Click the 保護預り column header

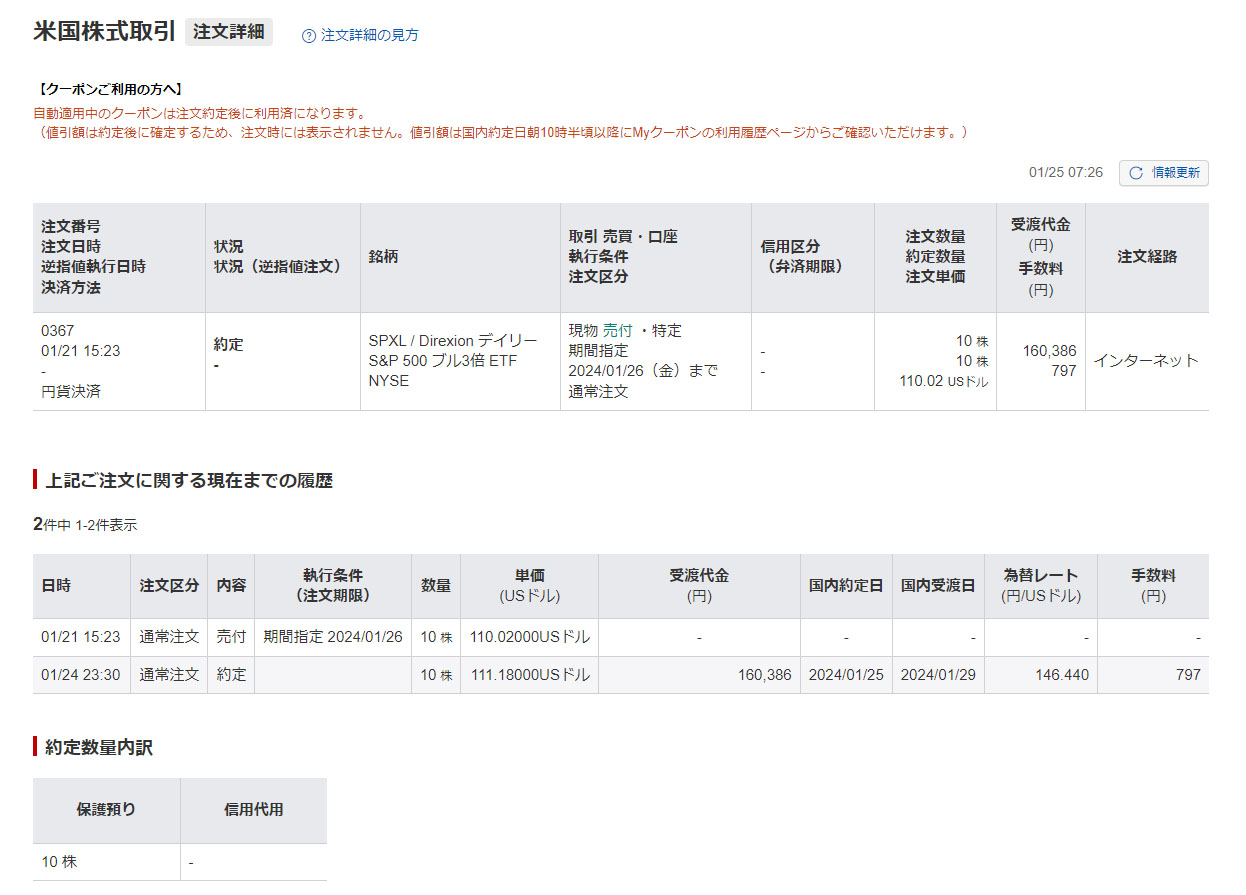tap(106, 810)
